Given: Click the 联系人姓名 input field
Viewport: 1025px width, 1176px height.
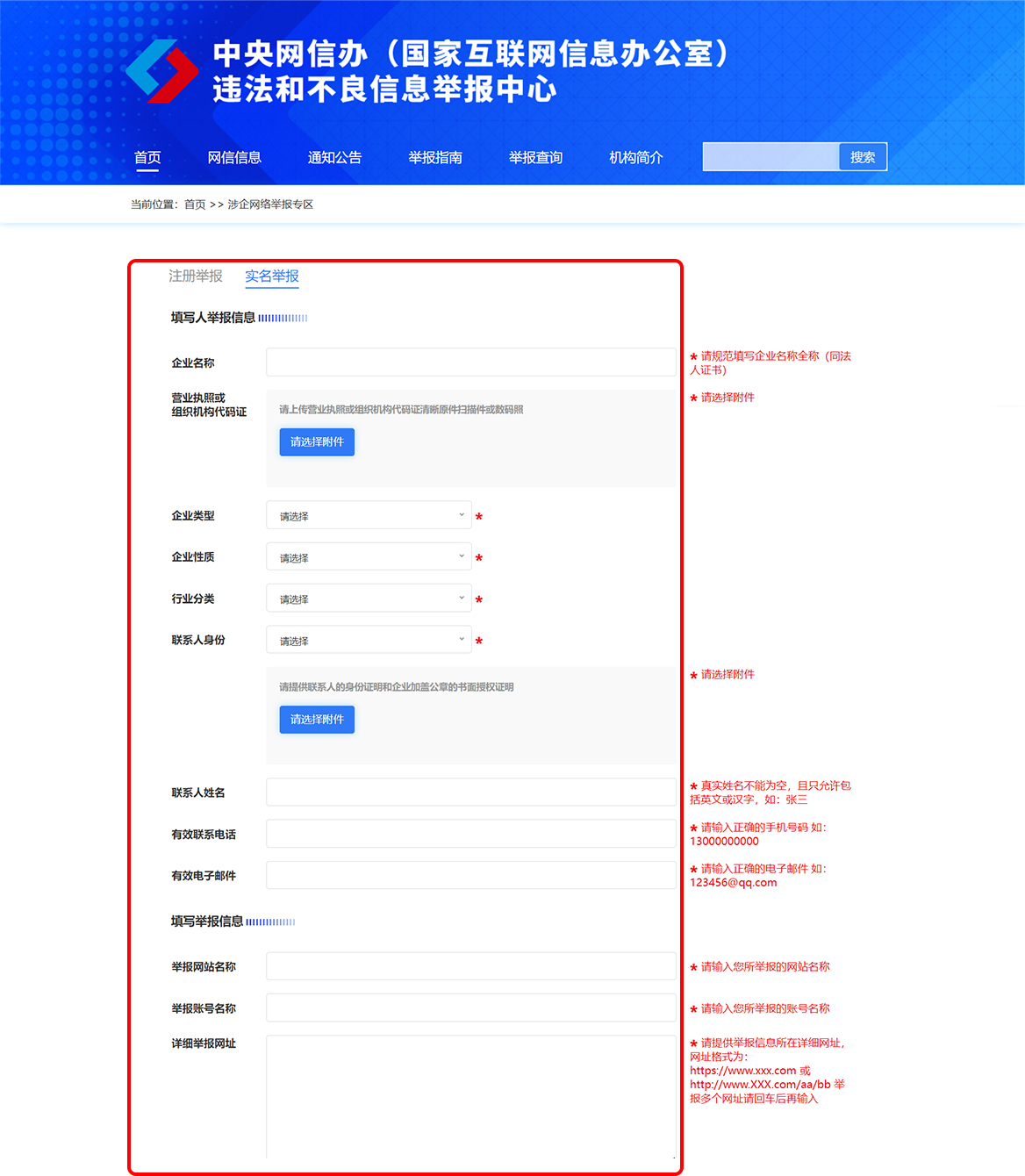Looking at the screenshot, I should 471,792.
